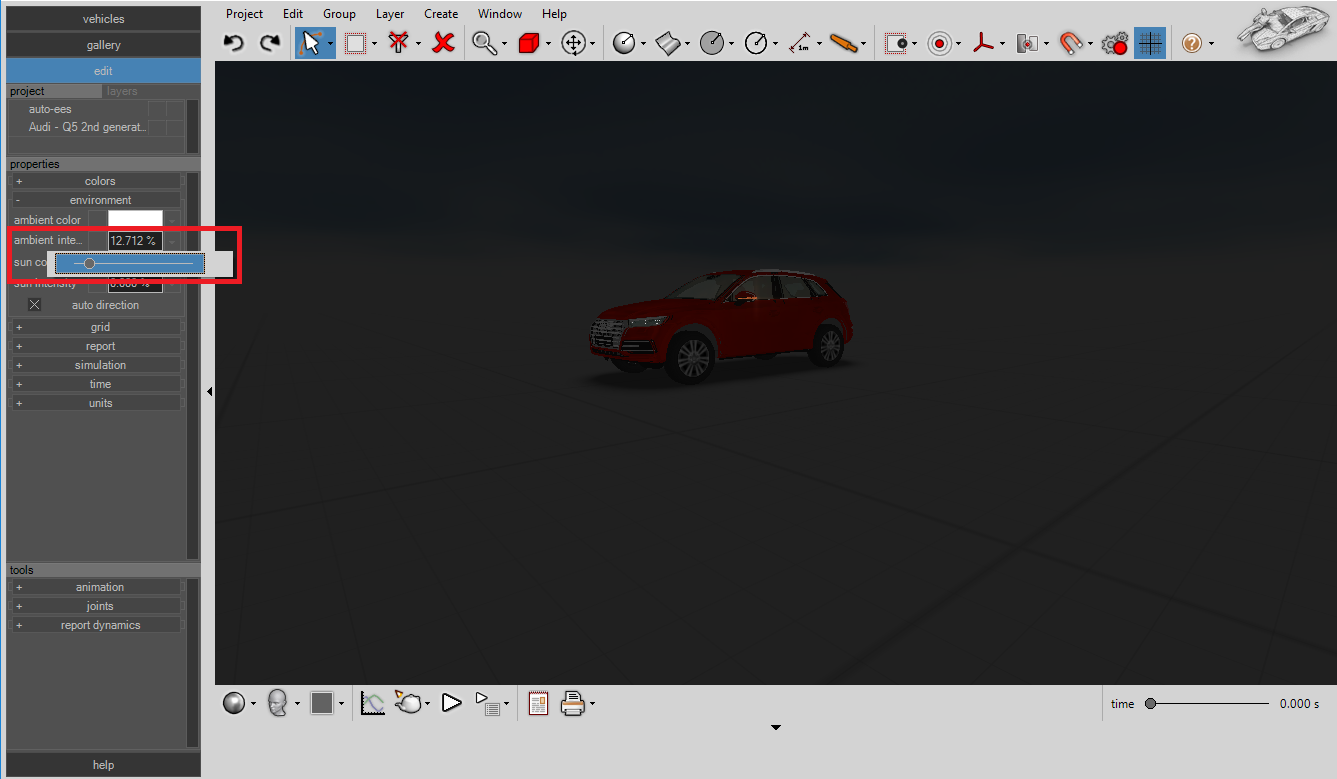The image size is (1337, 779).
Task: Click the gray square color button
Action: [322, 703]
